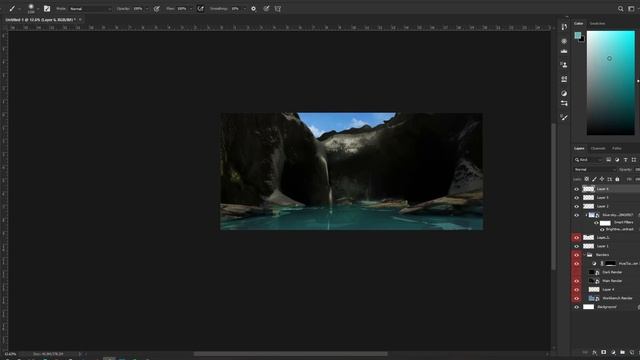Image resolution: width=640 pixels, height=360 pixels.
Task: Hide Layer 4 using its eye icon
Action: (x=576, y=289)
